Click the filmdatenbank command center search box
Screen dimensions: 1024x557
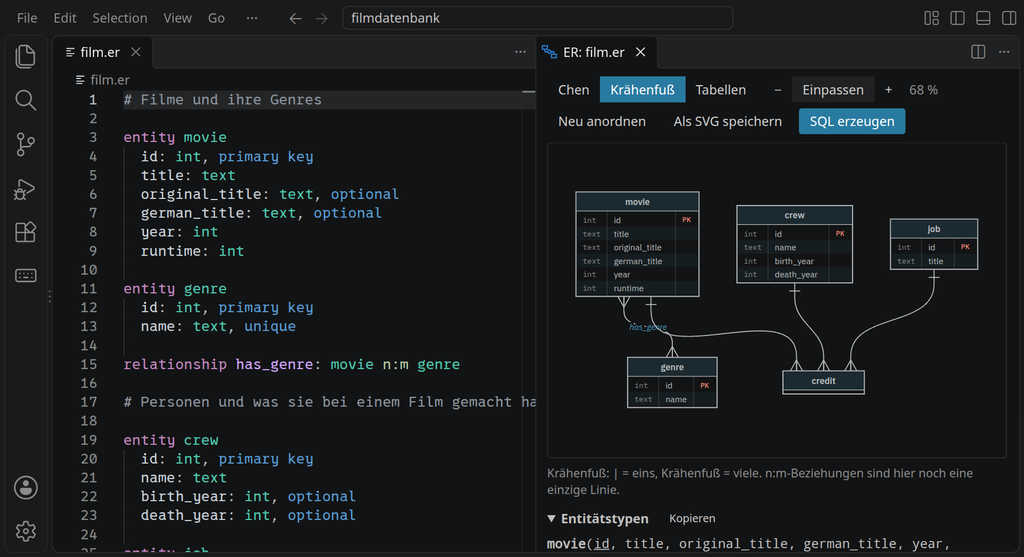click(x=537, y=18)
